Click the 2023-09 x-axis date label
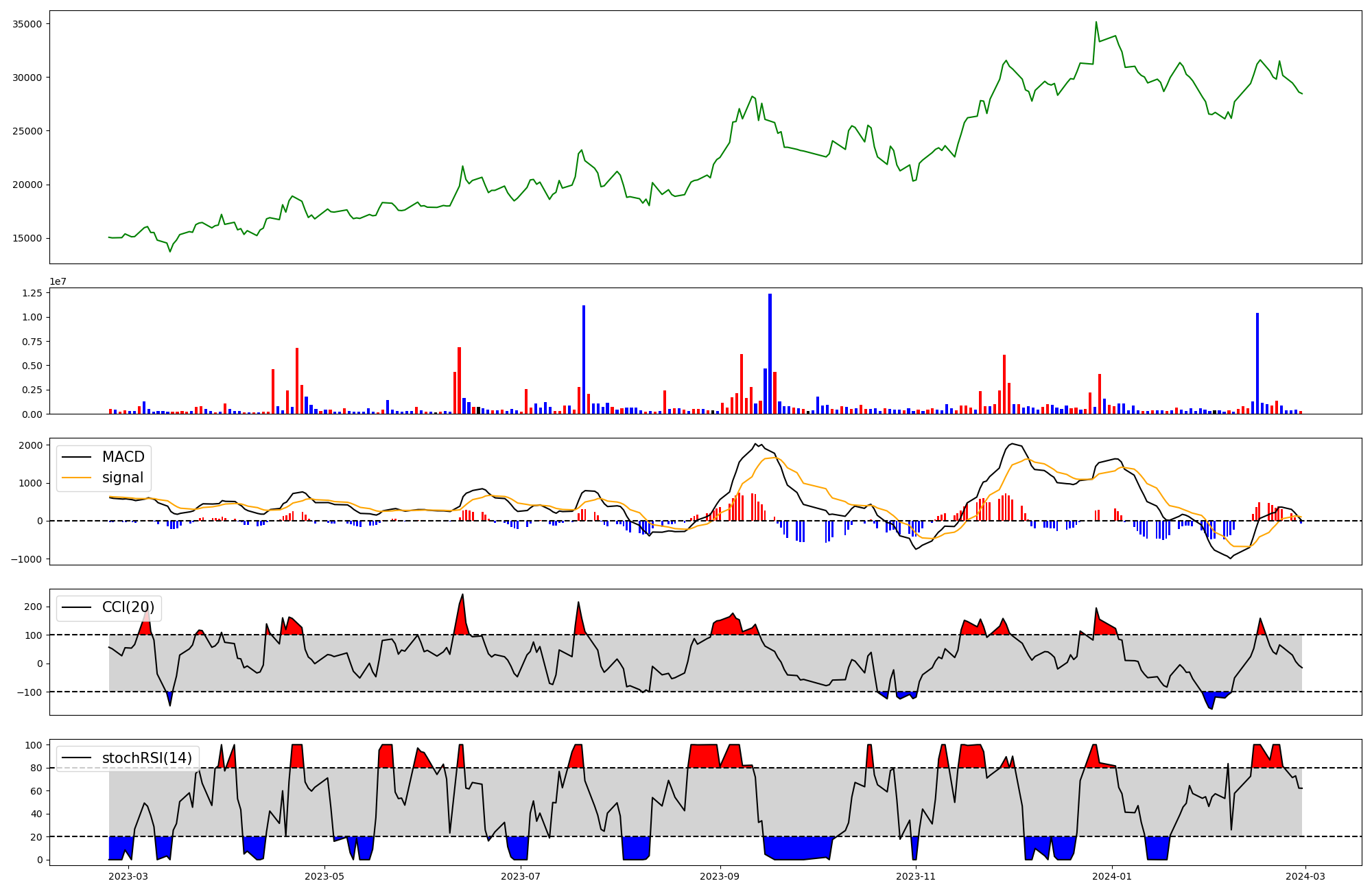 click(720, 876)
